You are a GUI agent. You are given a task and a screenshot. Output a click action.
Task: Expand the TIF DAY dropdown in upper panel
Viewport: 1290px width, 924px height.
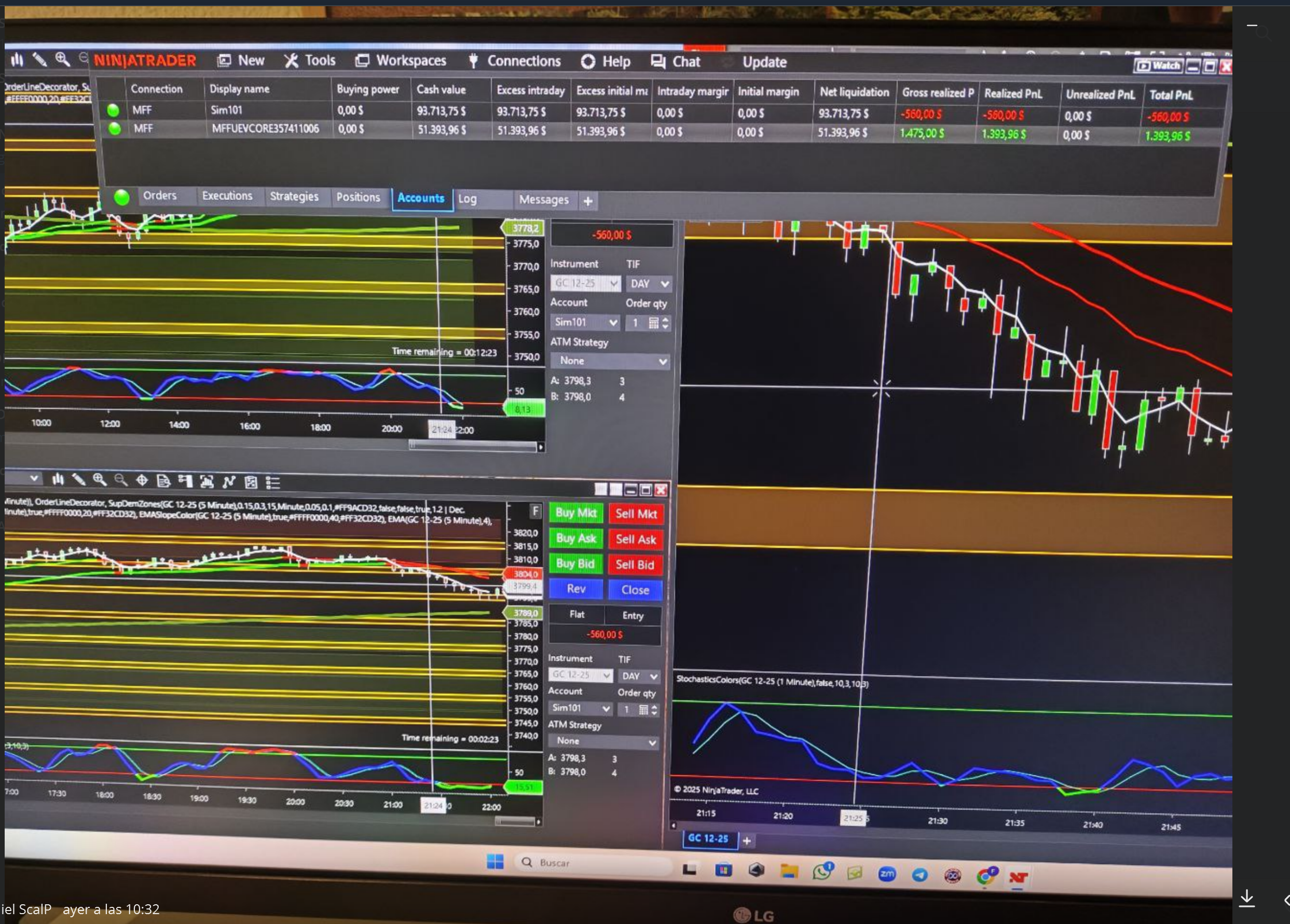[x=649, y=284]
